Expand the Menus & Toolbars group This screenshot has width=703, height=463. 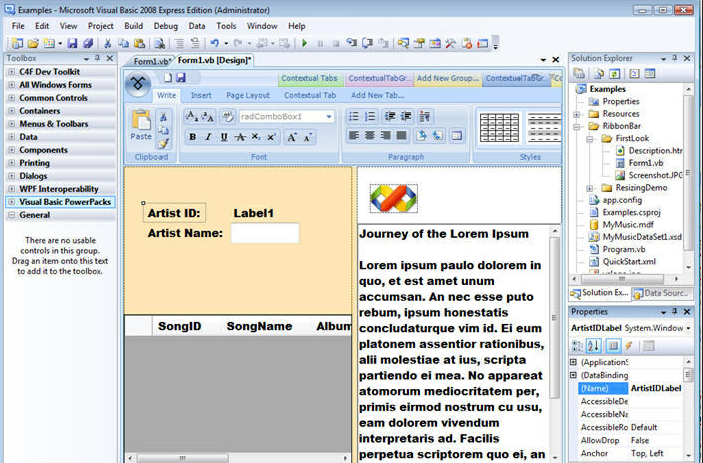pos(12,124)
